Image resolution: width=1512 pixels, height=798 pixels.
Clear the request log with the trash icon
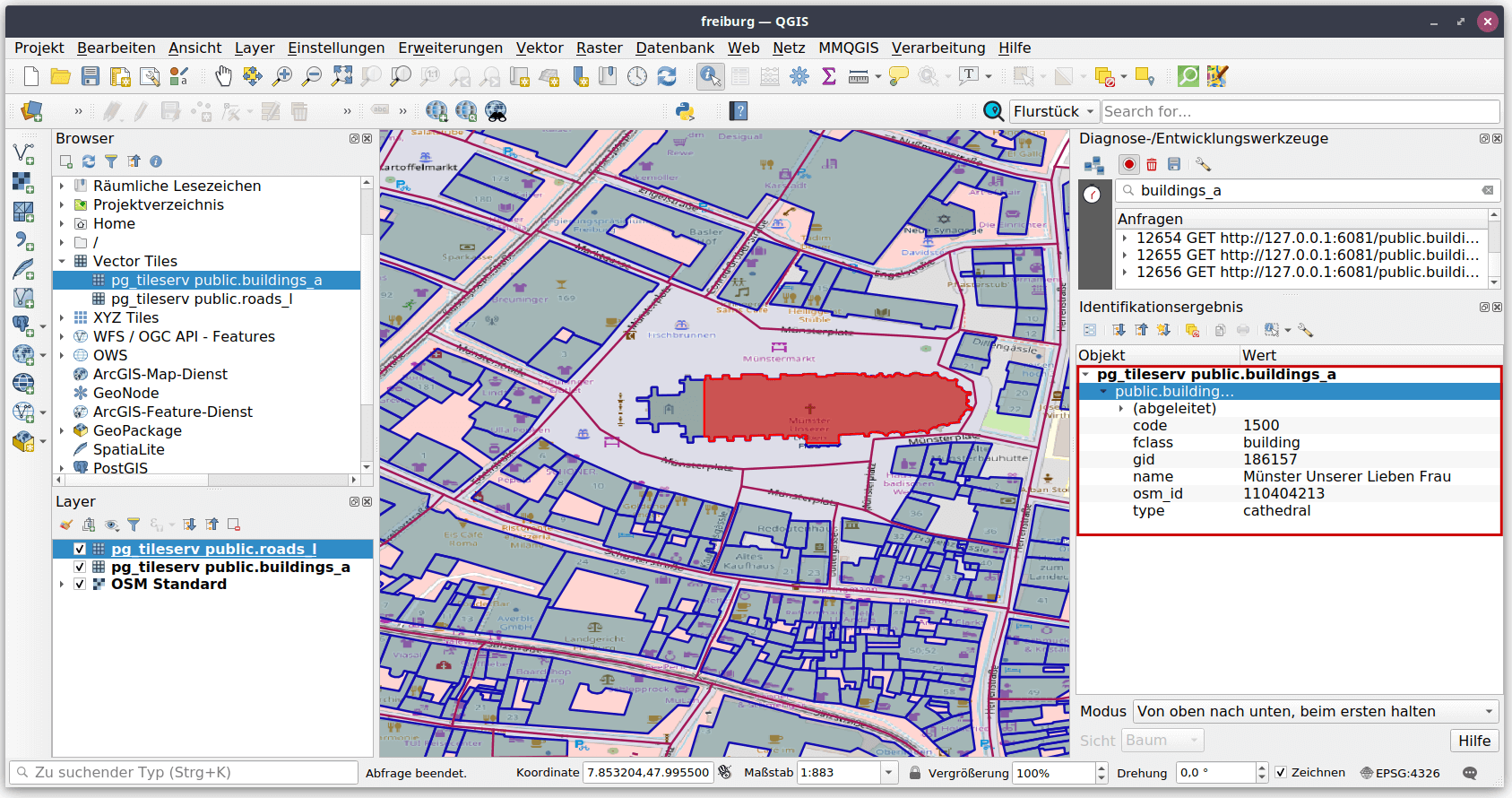click(1152, 164)
